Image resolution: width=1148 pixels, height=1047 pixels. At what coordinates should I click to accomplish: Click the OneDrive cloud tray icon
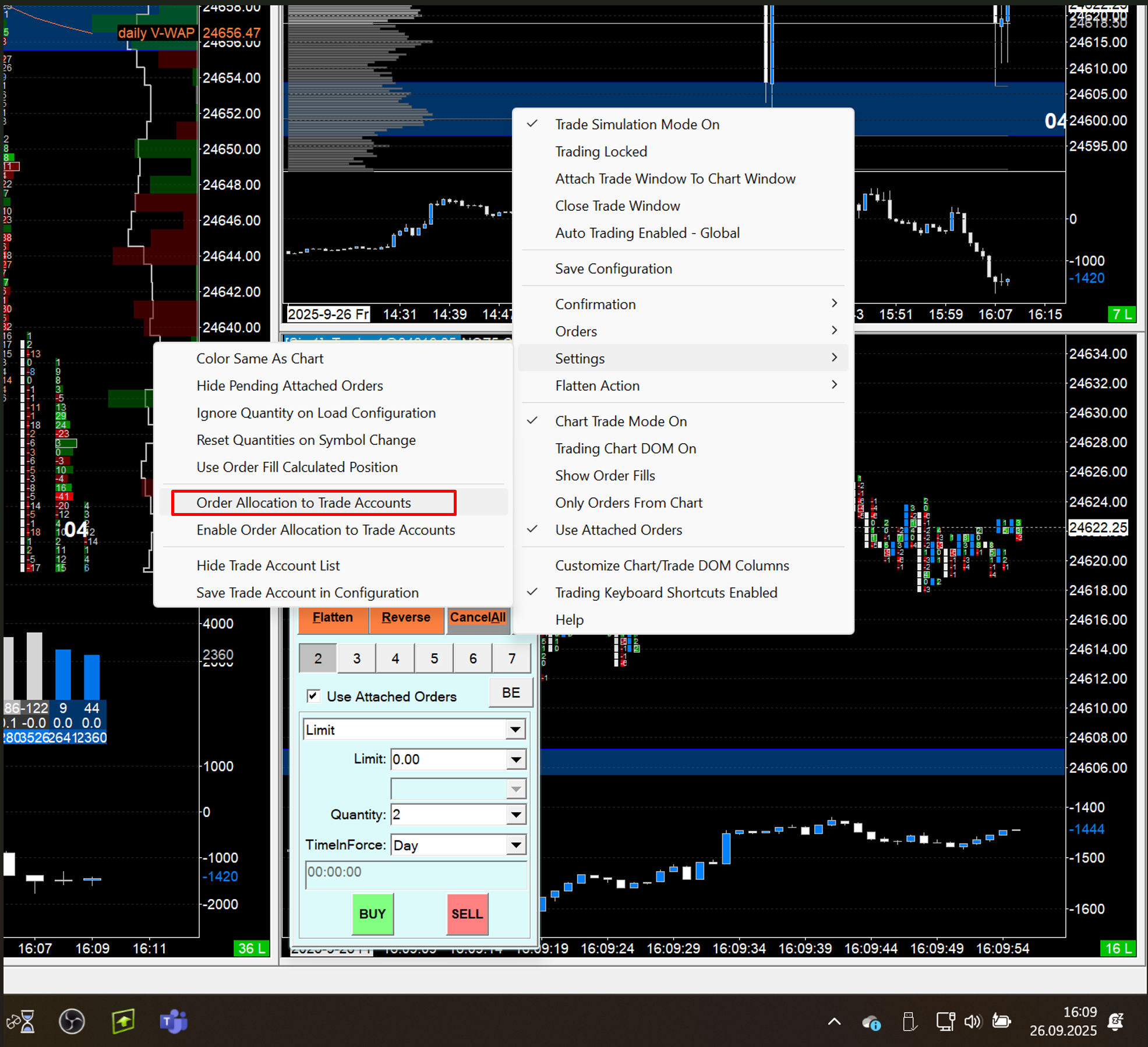tap(871, 1023)
